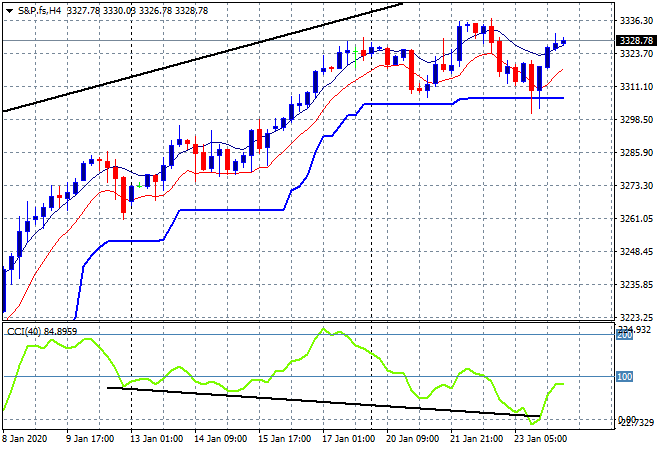Select the black trendline in the CCI panel
The width and height of the screenshot is (660, 450).
pyautogui.click(x=324, y=402)
